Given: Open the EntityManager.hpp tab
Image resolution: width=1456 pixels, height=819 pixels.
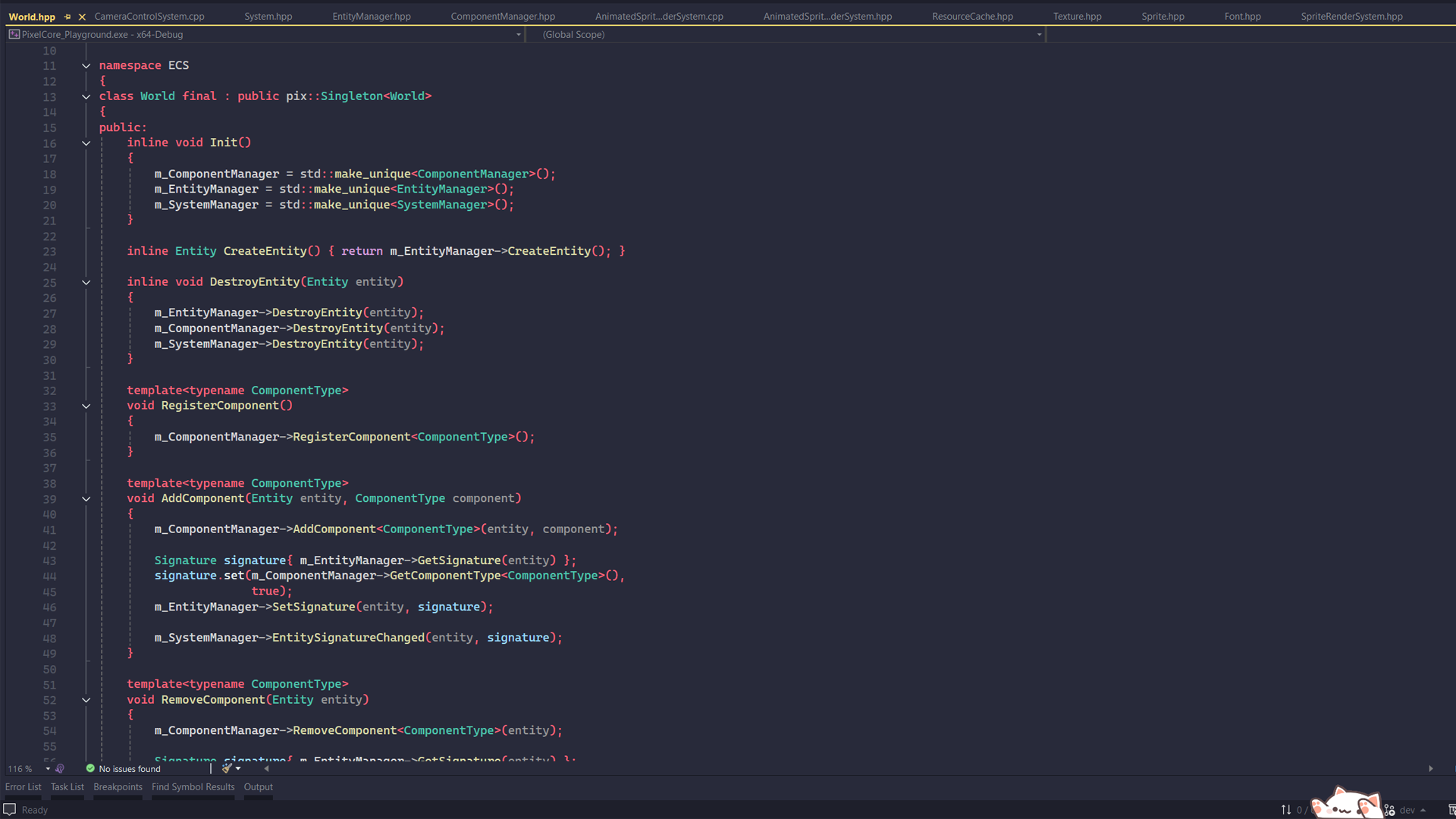Looking at the screenshot, I should coord(372,17).
